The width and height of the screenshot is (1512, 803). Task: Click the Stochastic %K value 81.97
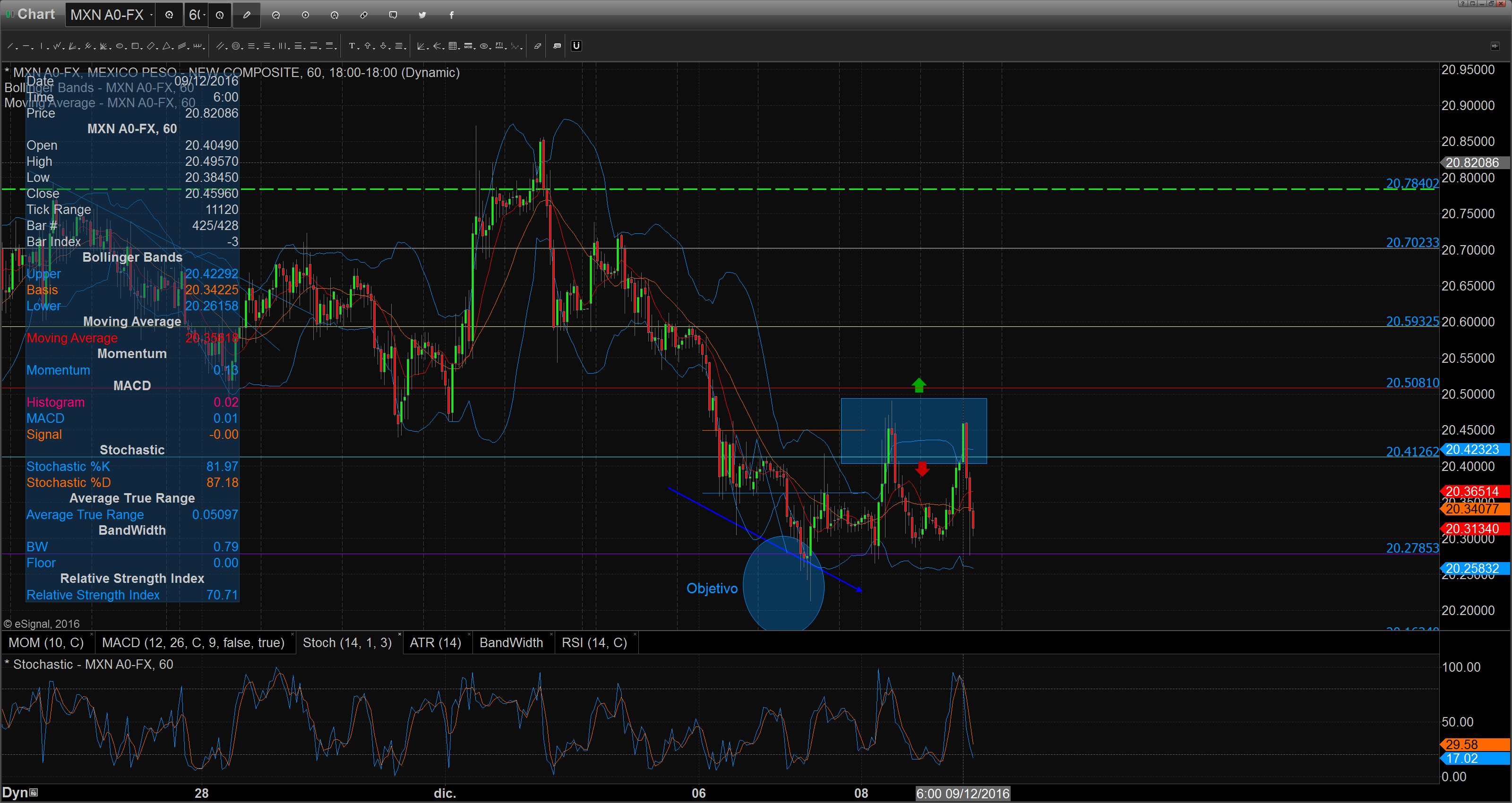click(222, 467)
